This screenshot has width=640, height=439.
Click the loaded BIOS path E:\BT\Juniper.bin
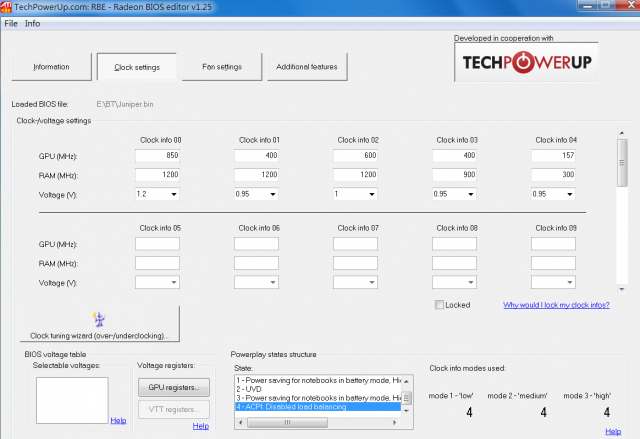[x=125, y=104]
